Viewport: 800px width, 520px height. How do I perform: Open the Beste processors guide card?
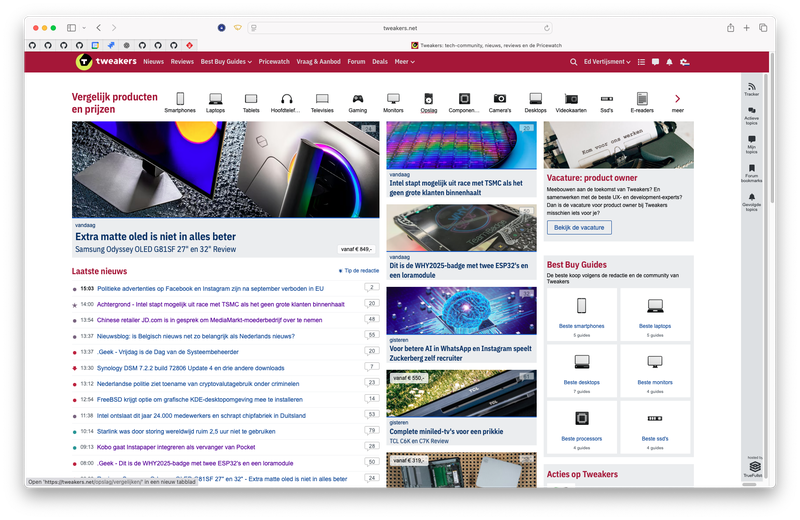tap(582, 427)
